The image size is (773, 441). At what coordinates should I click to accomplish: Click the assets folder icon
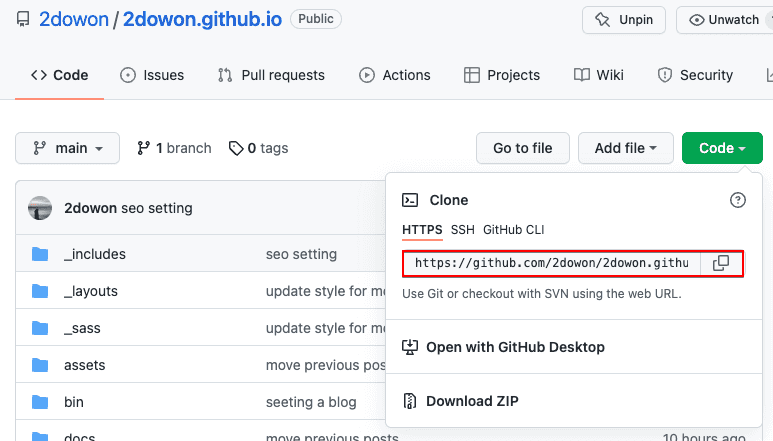tap(40, 365)
